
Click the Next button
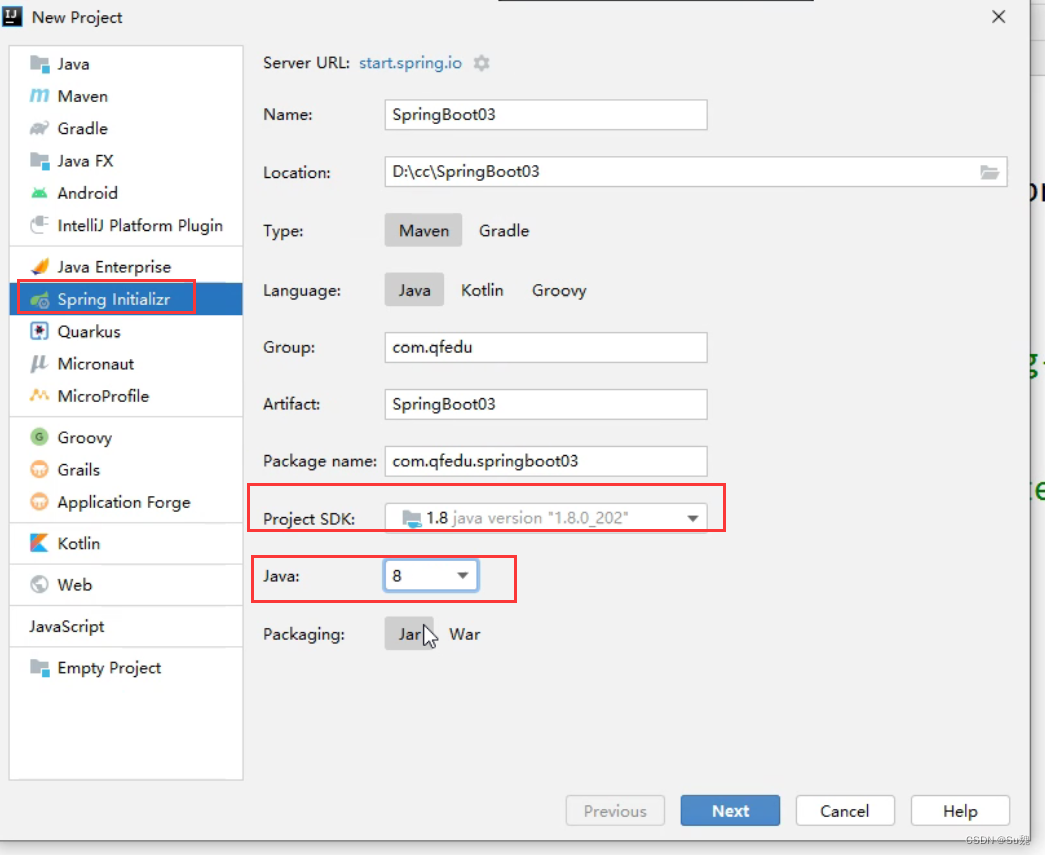pyautogui.click(x=730, y=810)
